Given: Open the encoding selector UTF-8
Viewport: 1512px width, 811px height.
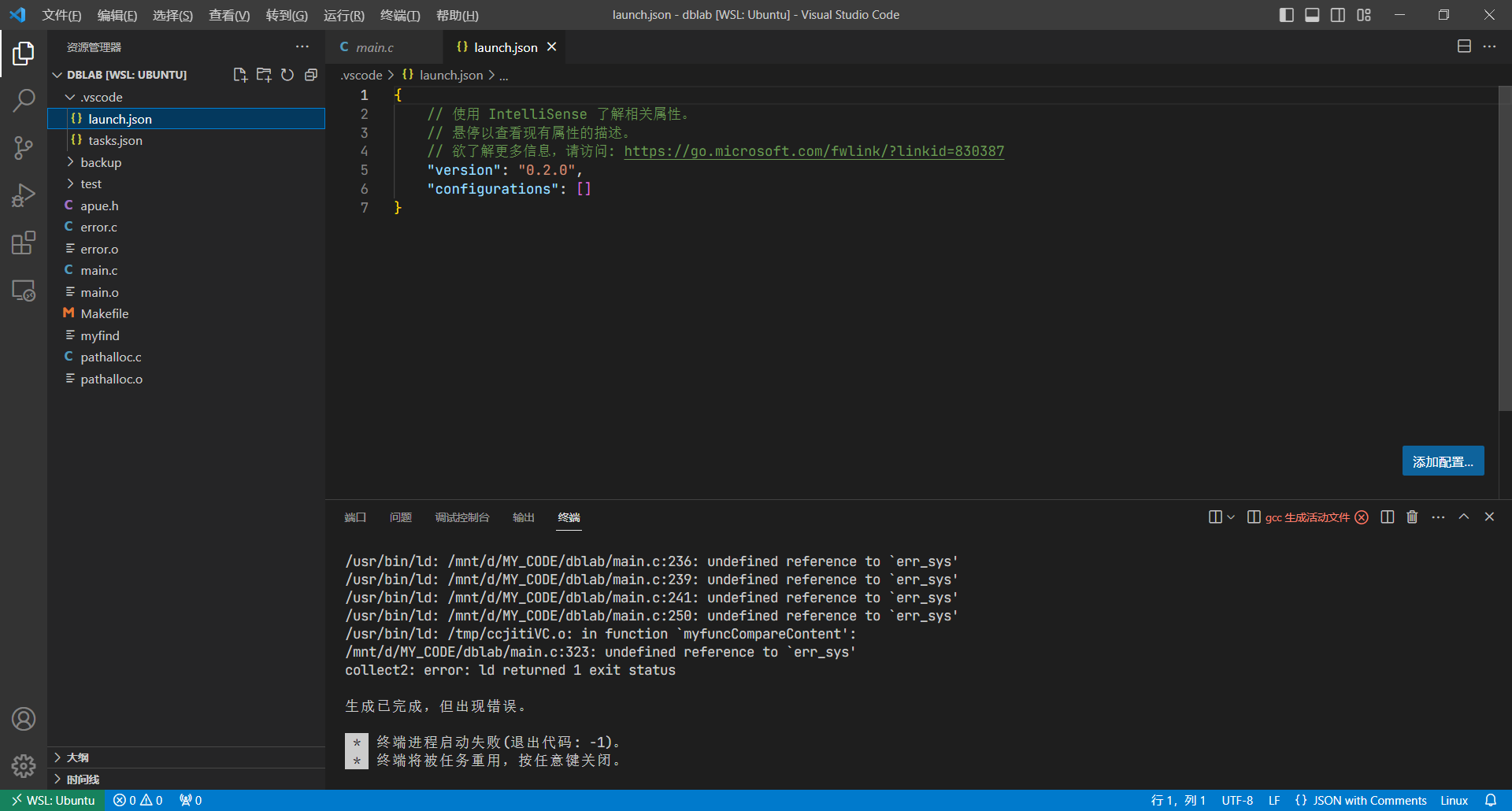Looking at the screenshot, I should (x=1237, y=800).
